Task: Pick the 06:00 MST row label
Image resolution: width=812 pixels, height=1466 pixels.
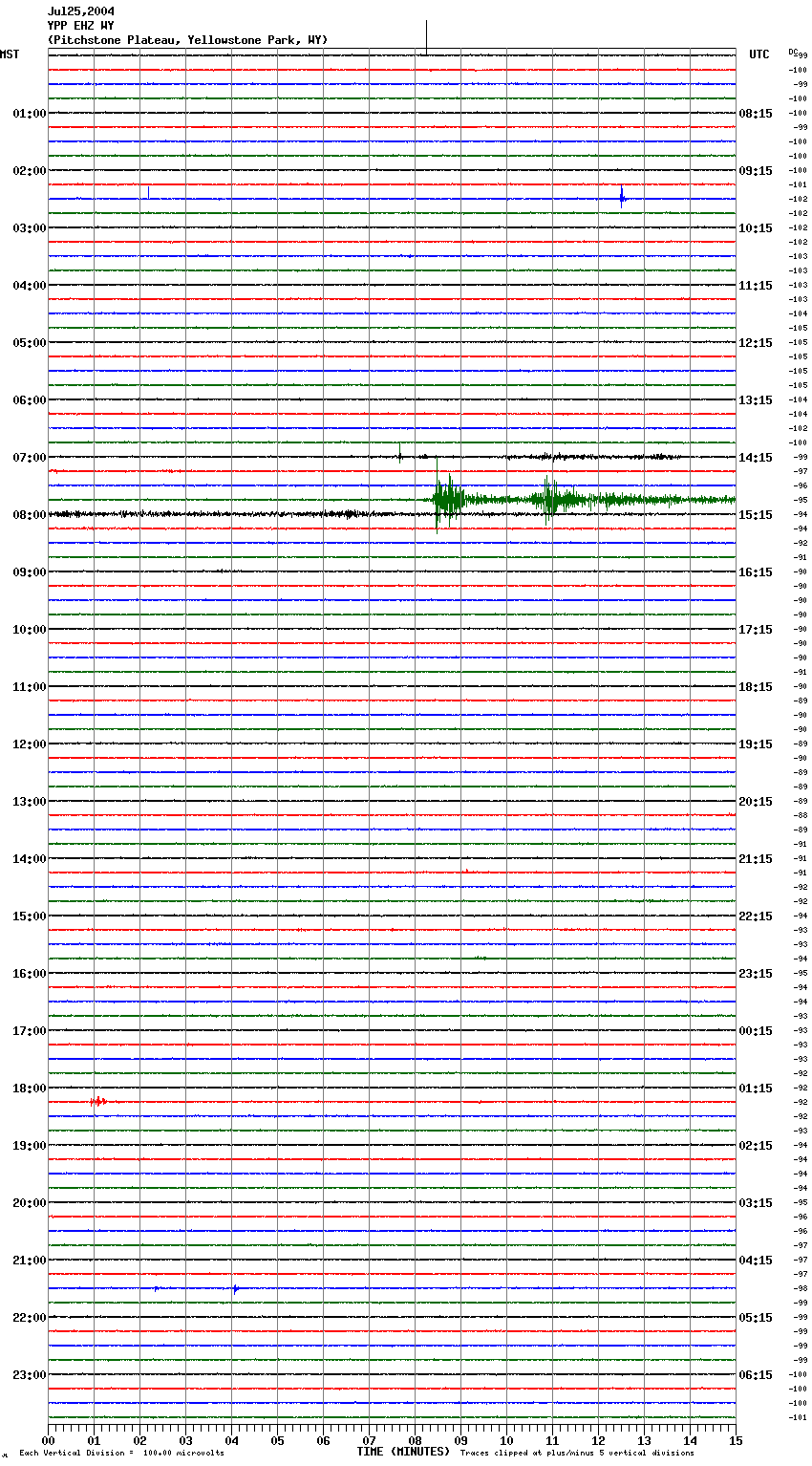Action: (x=29, y=400)
